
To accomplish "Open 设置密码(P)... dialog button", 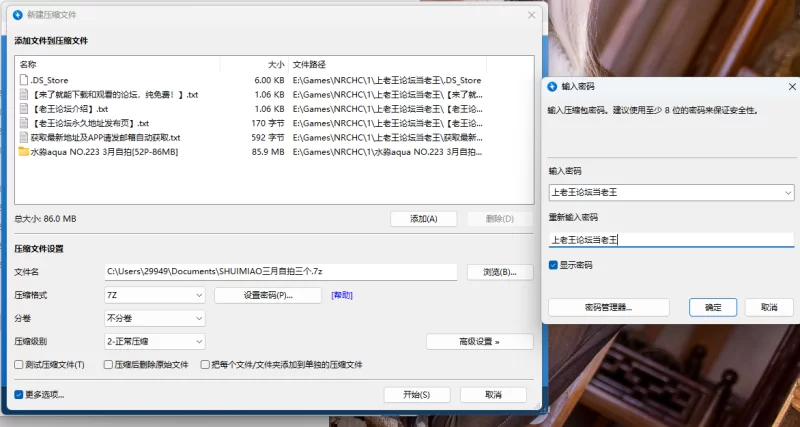I will point(268,295).
